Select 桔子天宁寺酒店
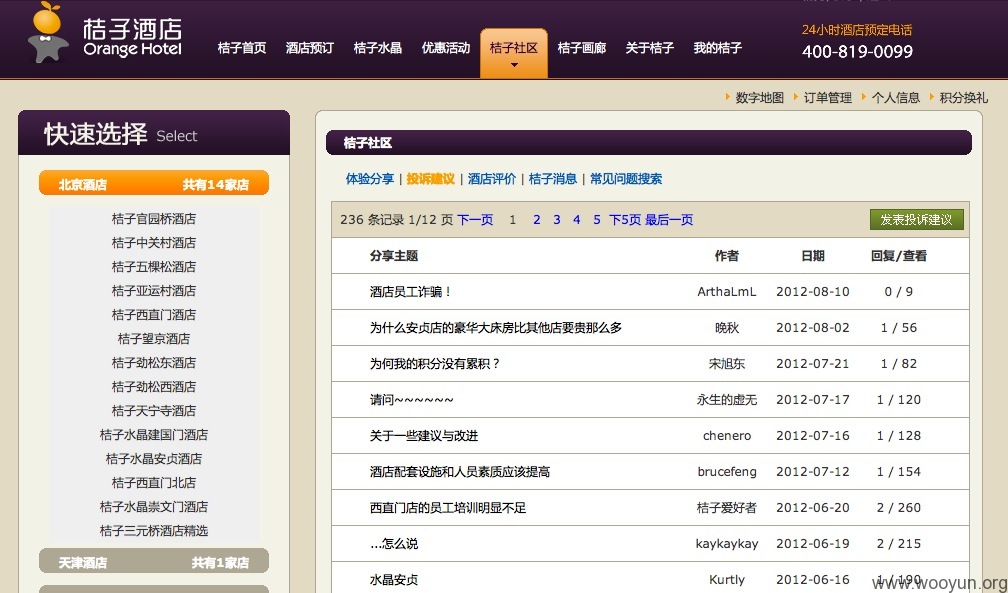 click(154, 410)
